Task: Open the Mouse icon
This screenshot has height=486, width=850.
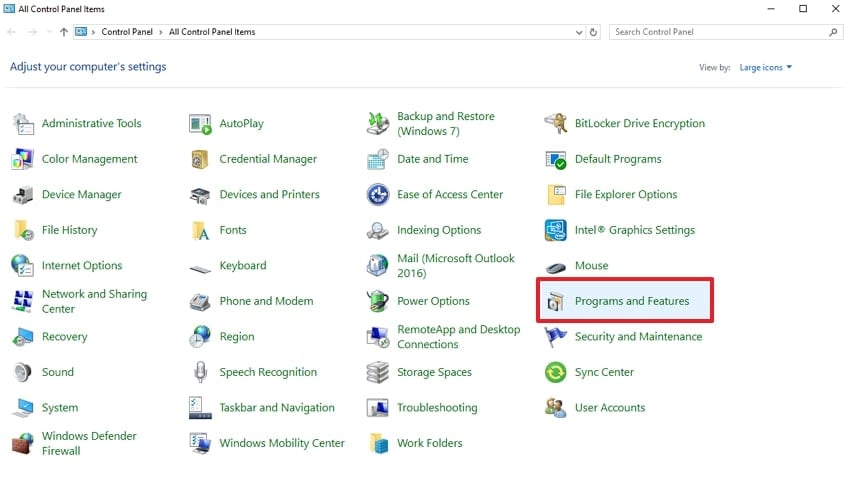Action: pos(556,268)
